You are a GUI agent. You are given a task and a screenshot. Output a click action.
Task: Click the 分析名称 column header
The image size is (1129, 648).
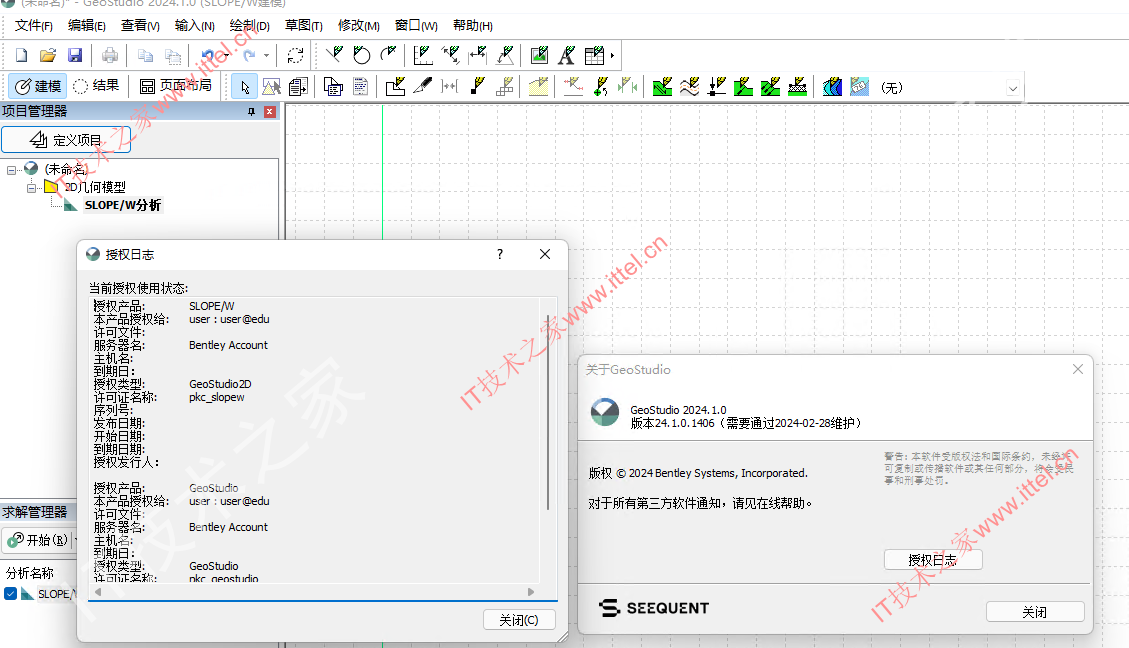tap(30, 573)
